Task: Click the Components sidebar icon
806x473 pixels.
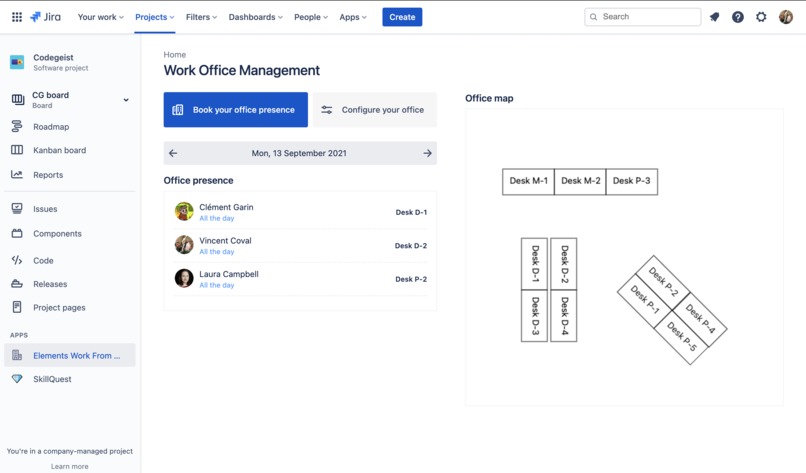Action: point(17,233)
